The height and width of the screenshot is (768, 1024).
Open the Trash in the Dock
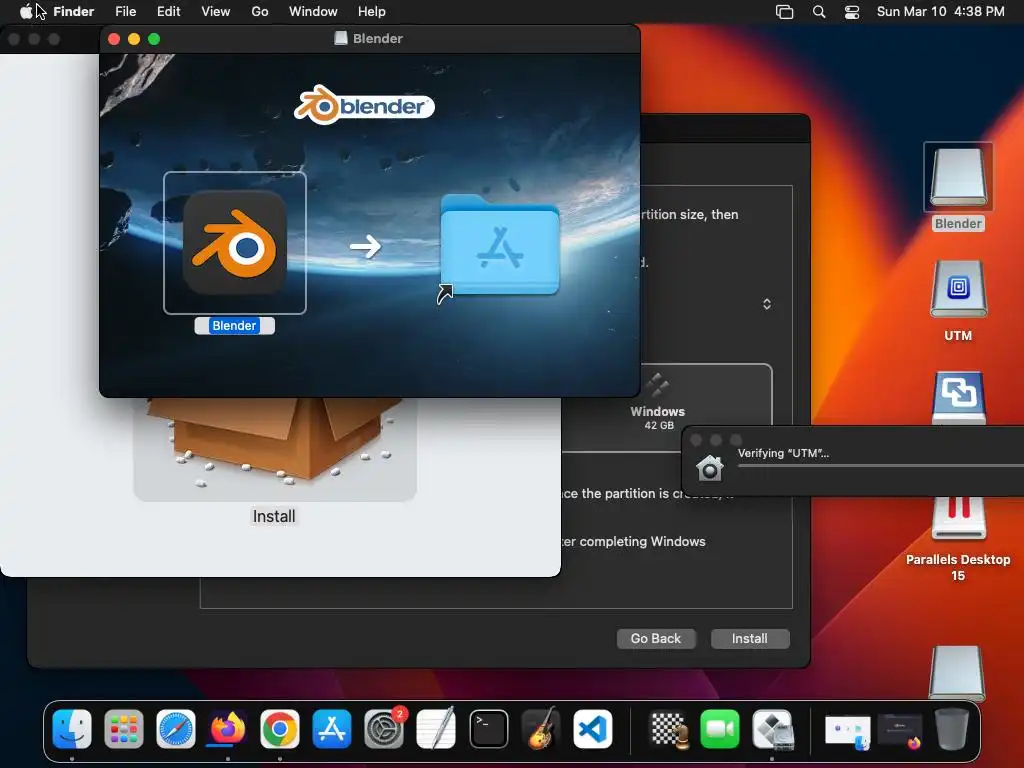tap(952, 729)
